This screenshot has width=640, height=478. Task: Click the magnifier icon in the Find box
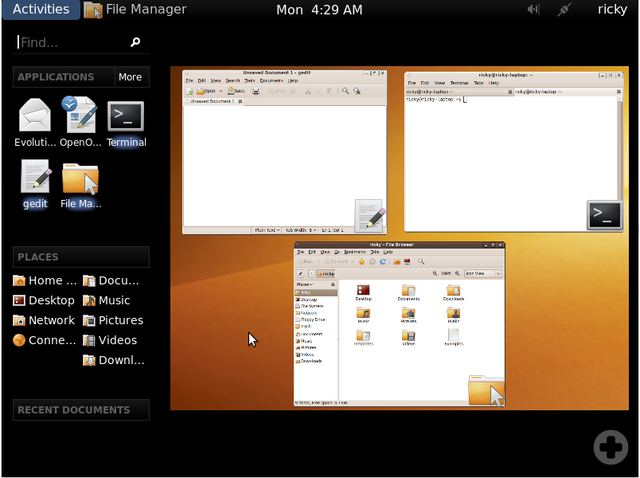135,42
